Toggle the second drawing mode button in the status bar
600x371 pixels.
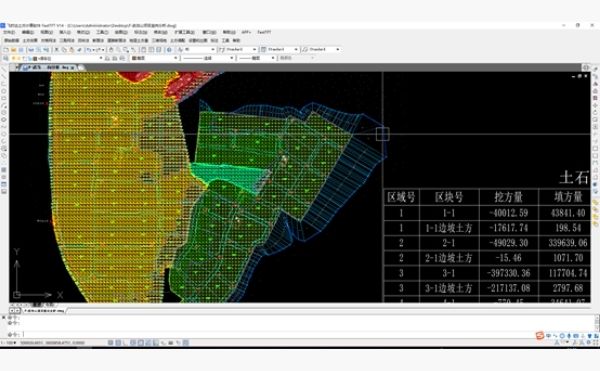click(x=118, y=343)
